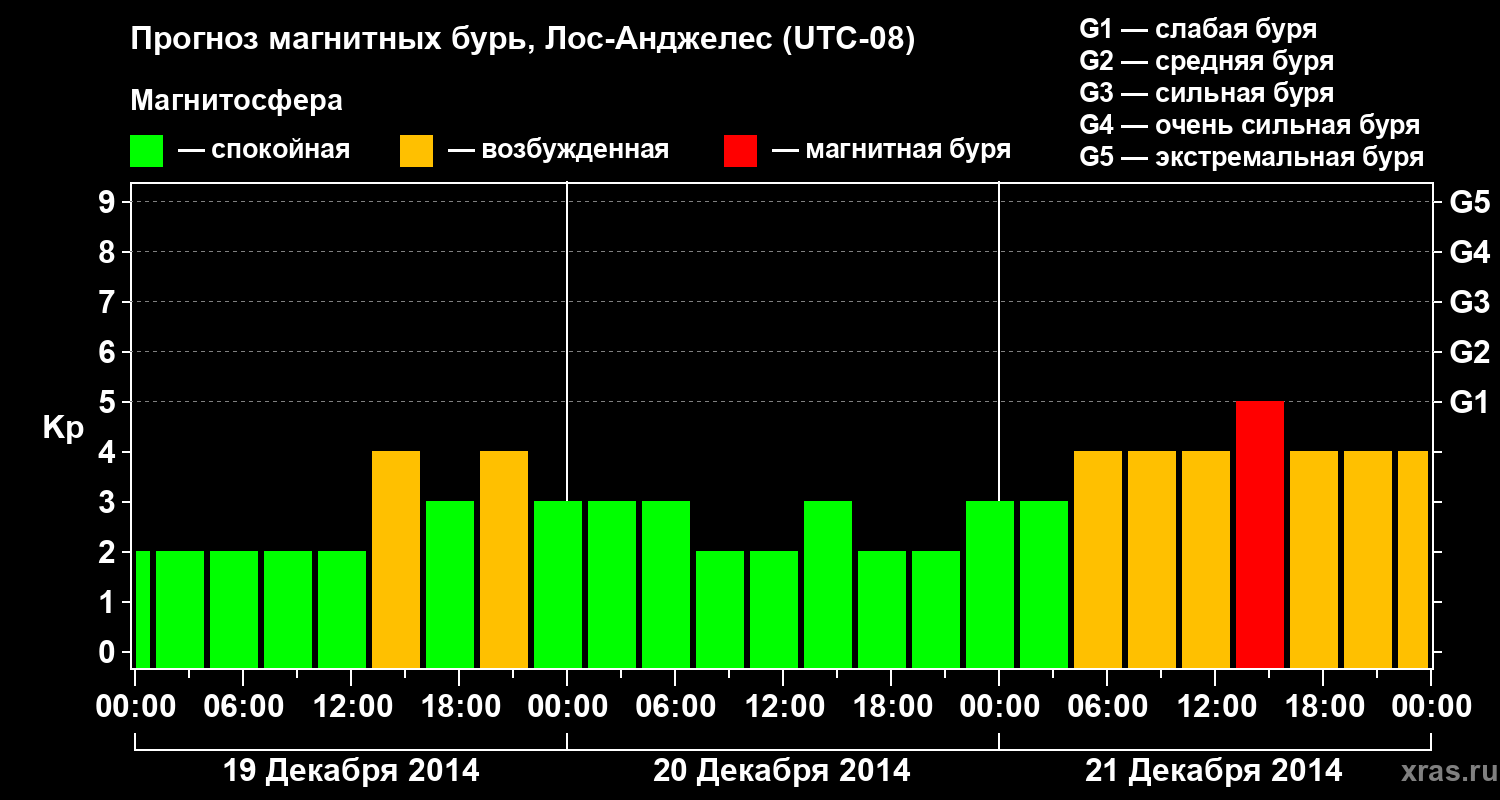Click green bar crossing midnight into 20 Декабря
Screen dimensions: 1500x800
[558, 584]
